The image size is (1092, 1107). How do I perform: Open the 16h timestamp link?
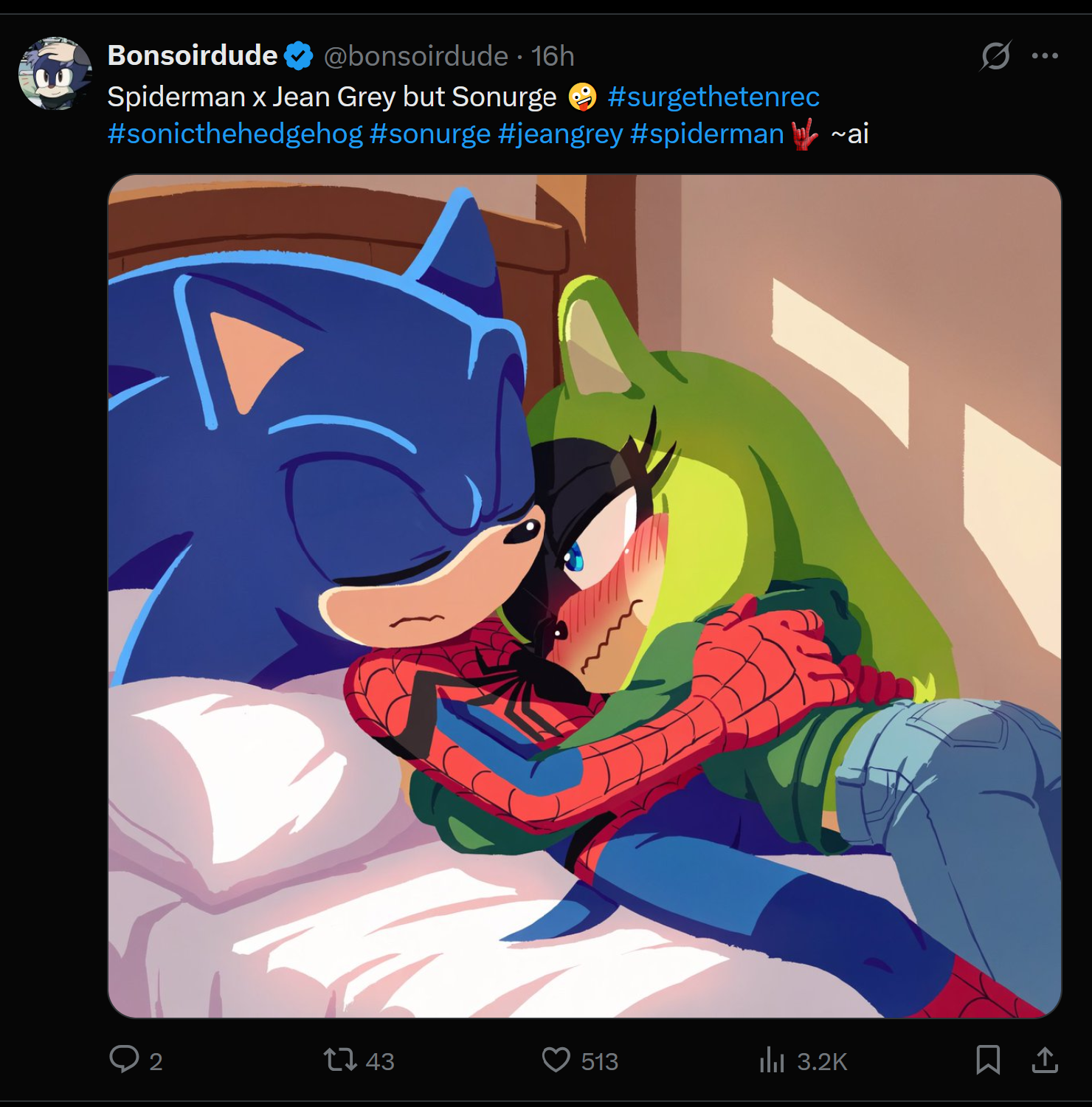553,56
